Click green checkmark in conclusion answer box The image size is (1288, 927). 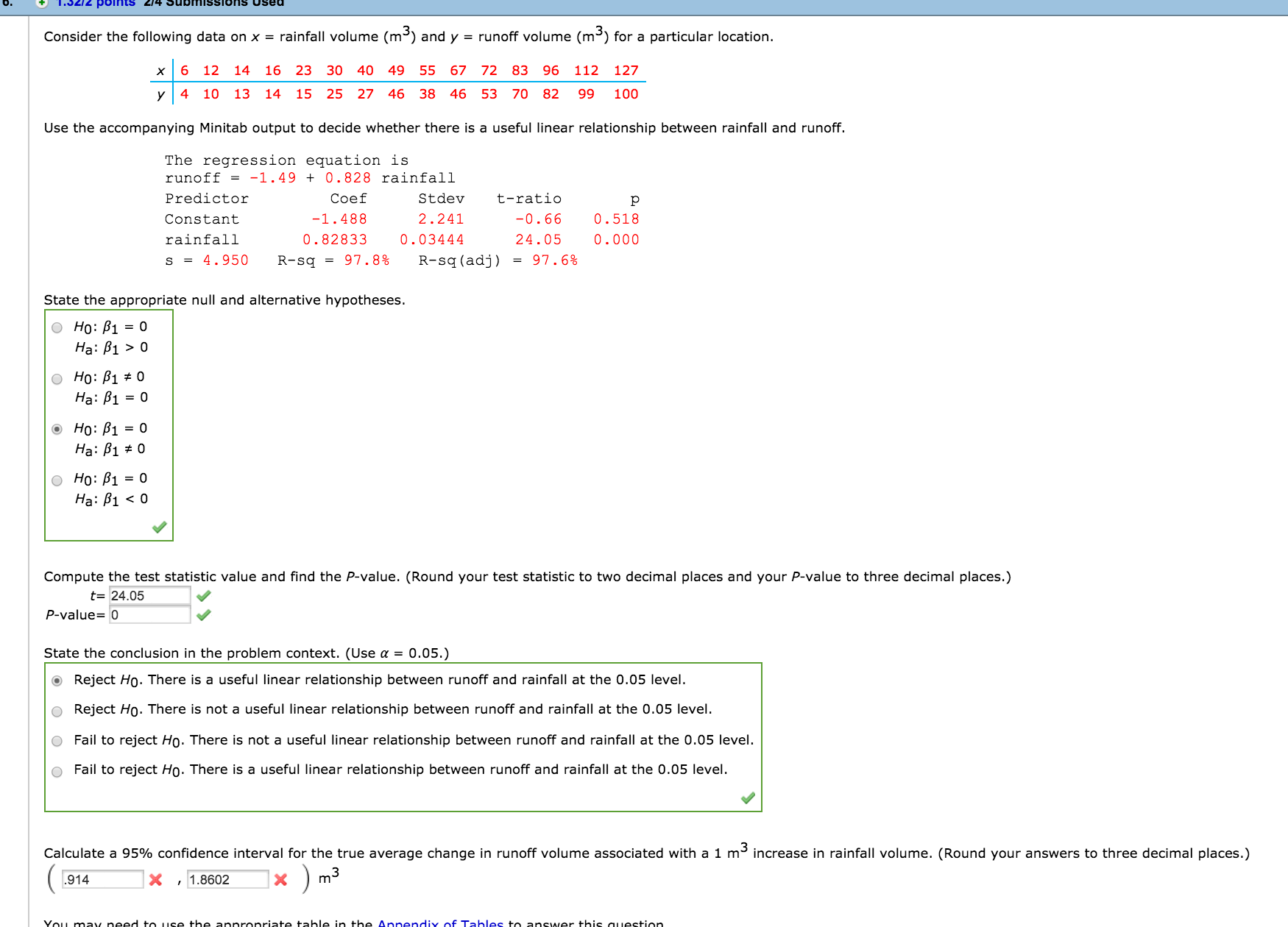[748, 798]
